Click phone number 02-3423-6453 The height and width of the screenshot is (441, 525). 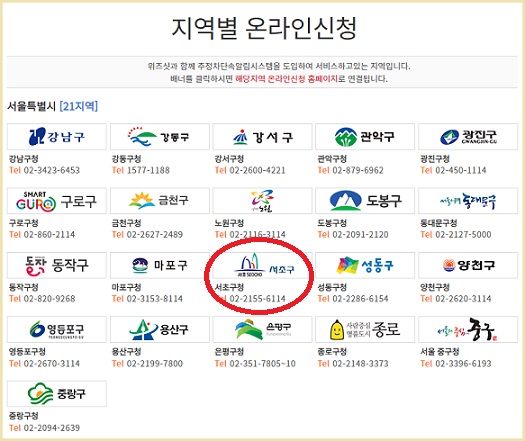[52, 170]
